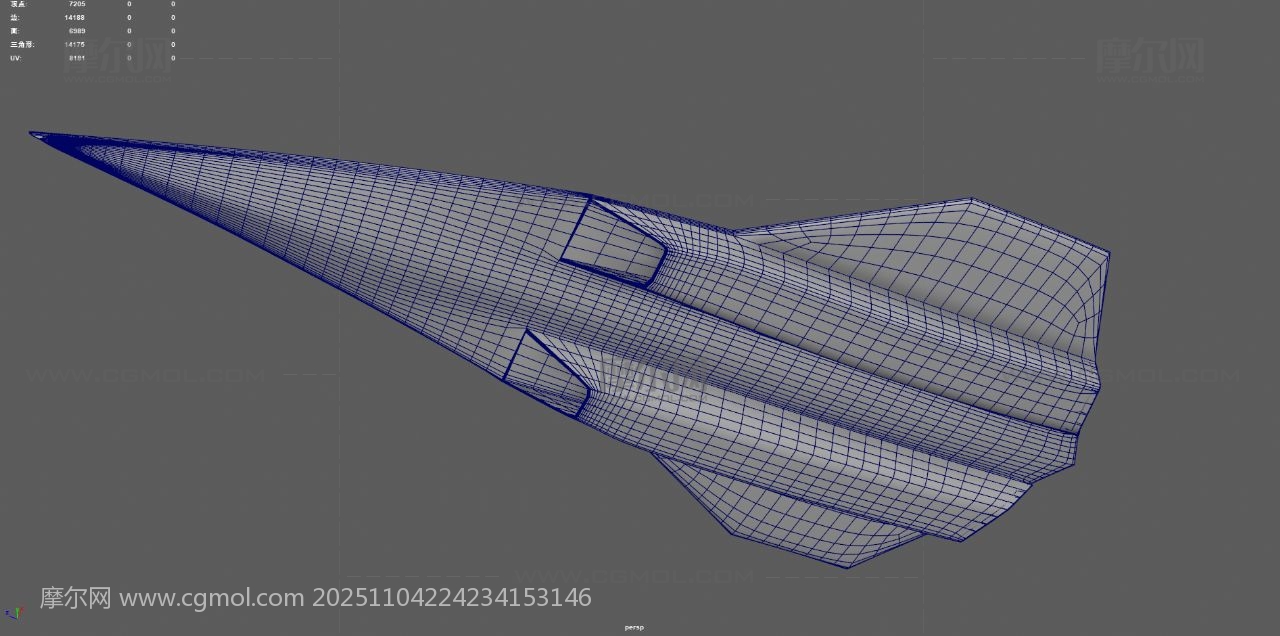Click the face count value 6989
Screen dimensions: 1280x636
pos(76,31)
